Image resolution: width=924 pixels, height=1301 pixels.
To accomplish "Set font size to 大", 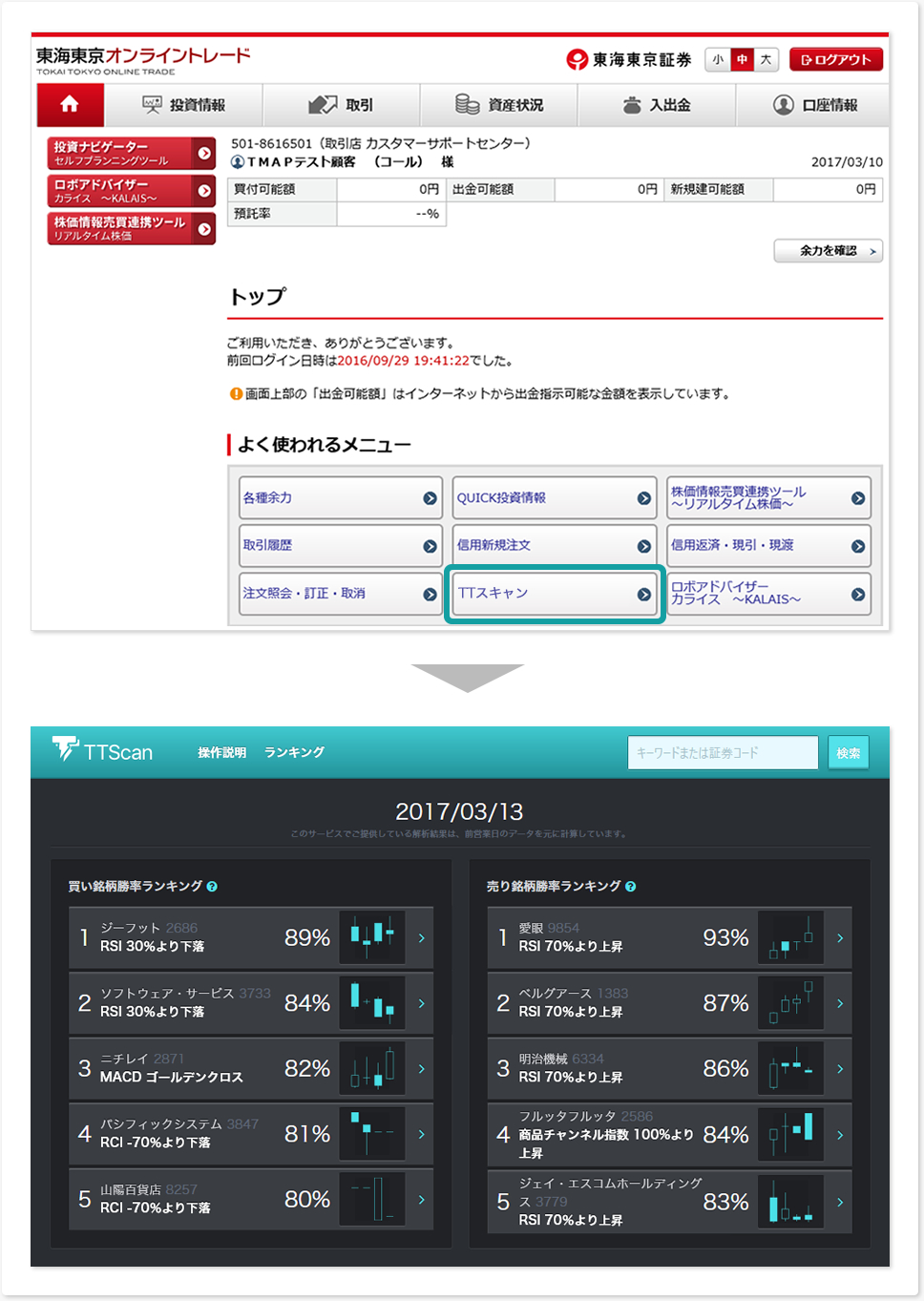I will coord(766,59).
